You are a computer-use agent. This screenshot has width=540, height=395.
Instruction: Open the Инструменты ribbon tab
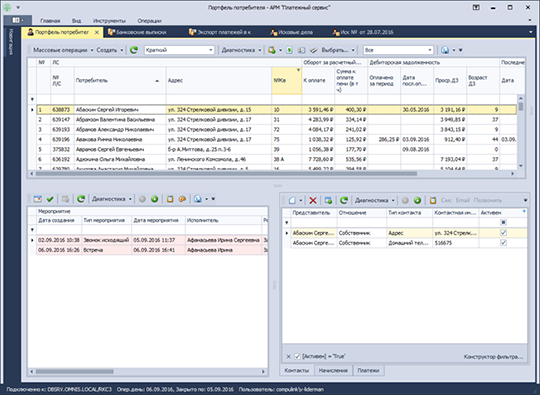pos(109,21)
